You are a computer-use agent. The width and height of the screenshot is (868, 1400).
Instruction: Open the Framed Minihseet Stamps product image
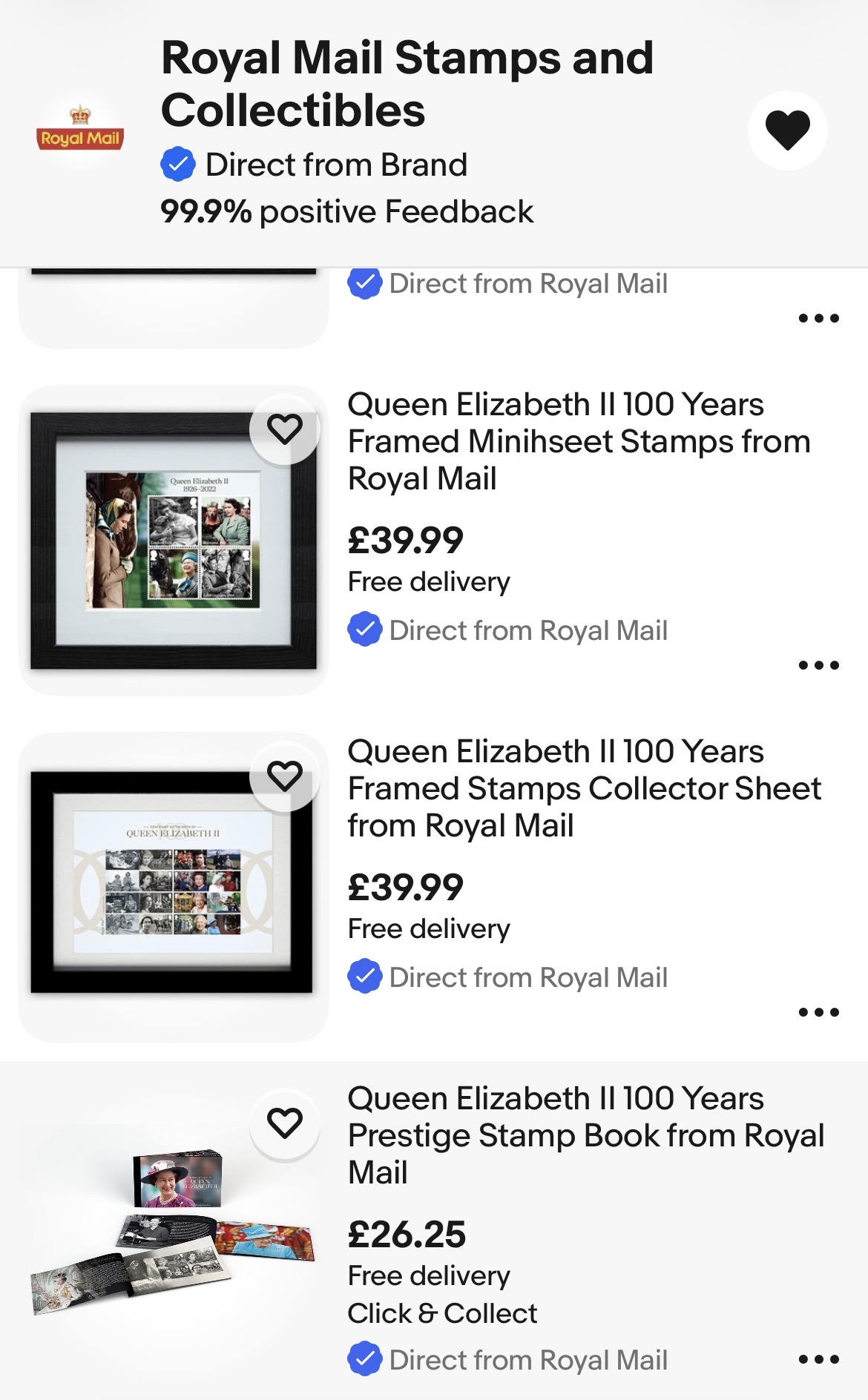[x=173, y=541]
